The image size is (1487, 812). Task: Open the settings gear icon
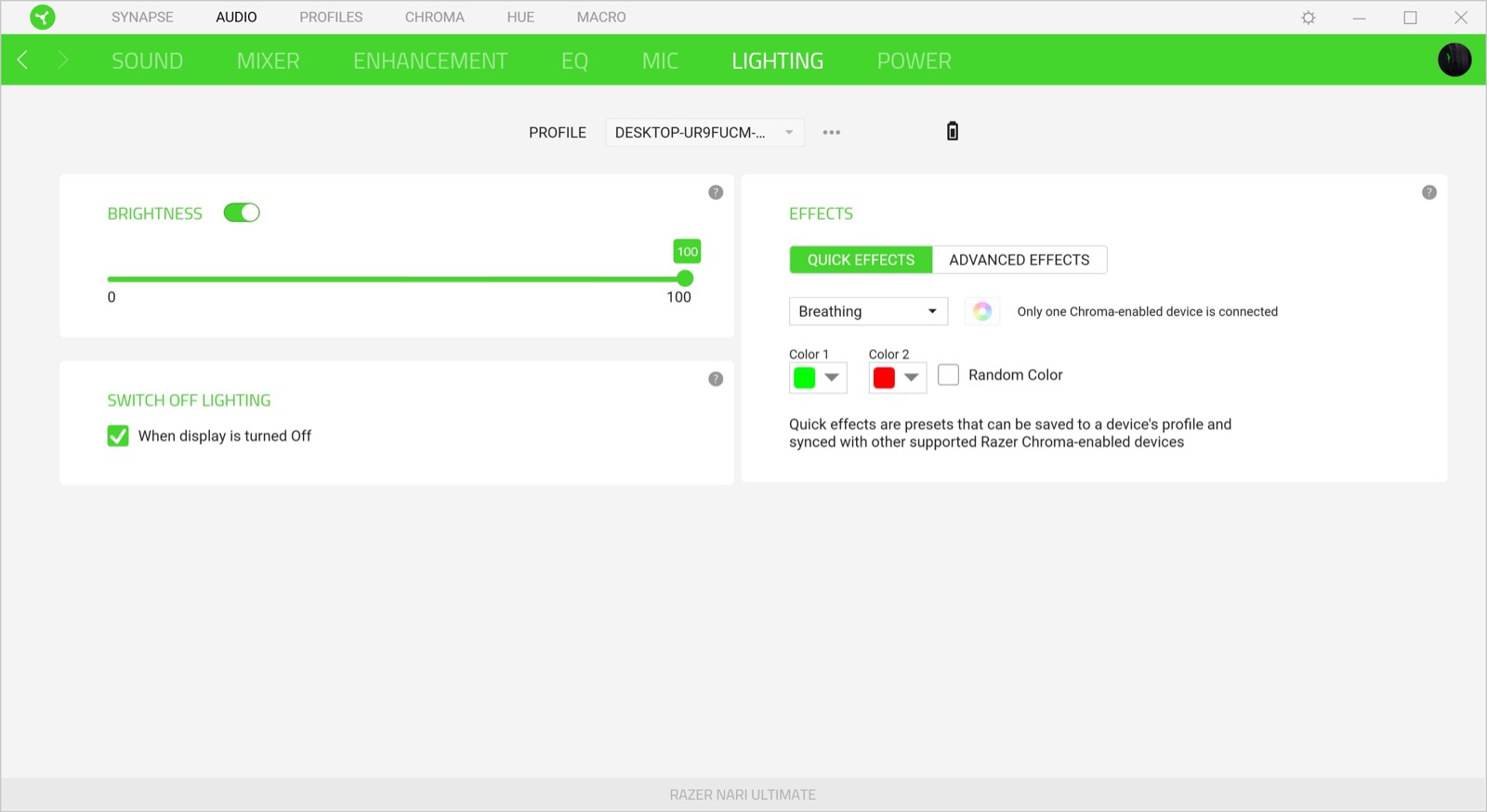click(x=1309, y=18)
